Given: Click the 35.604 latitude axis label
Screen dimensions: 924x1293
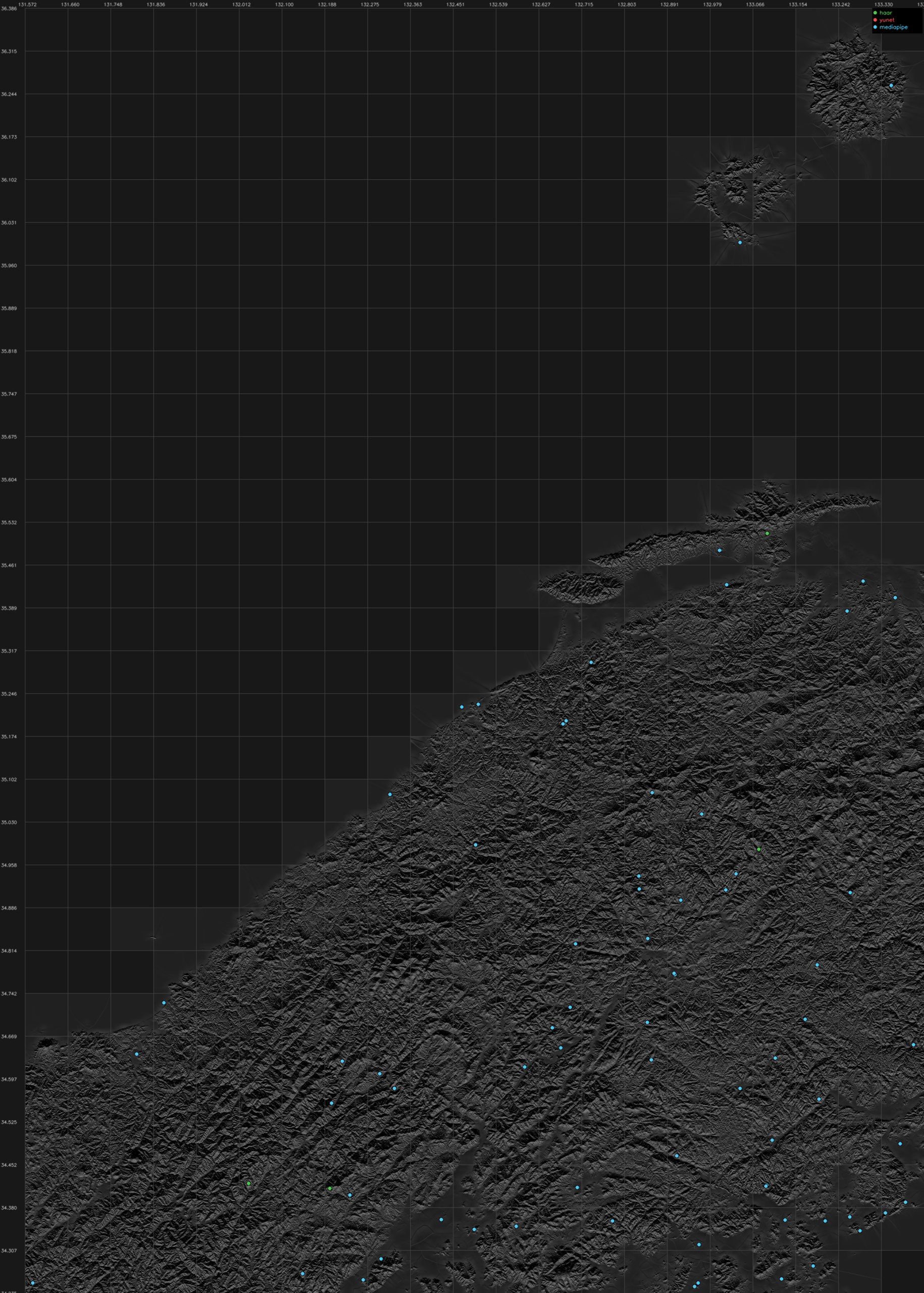Looking at the screenshot, I should 9,480.
